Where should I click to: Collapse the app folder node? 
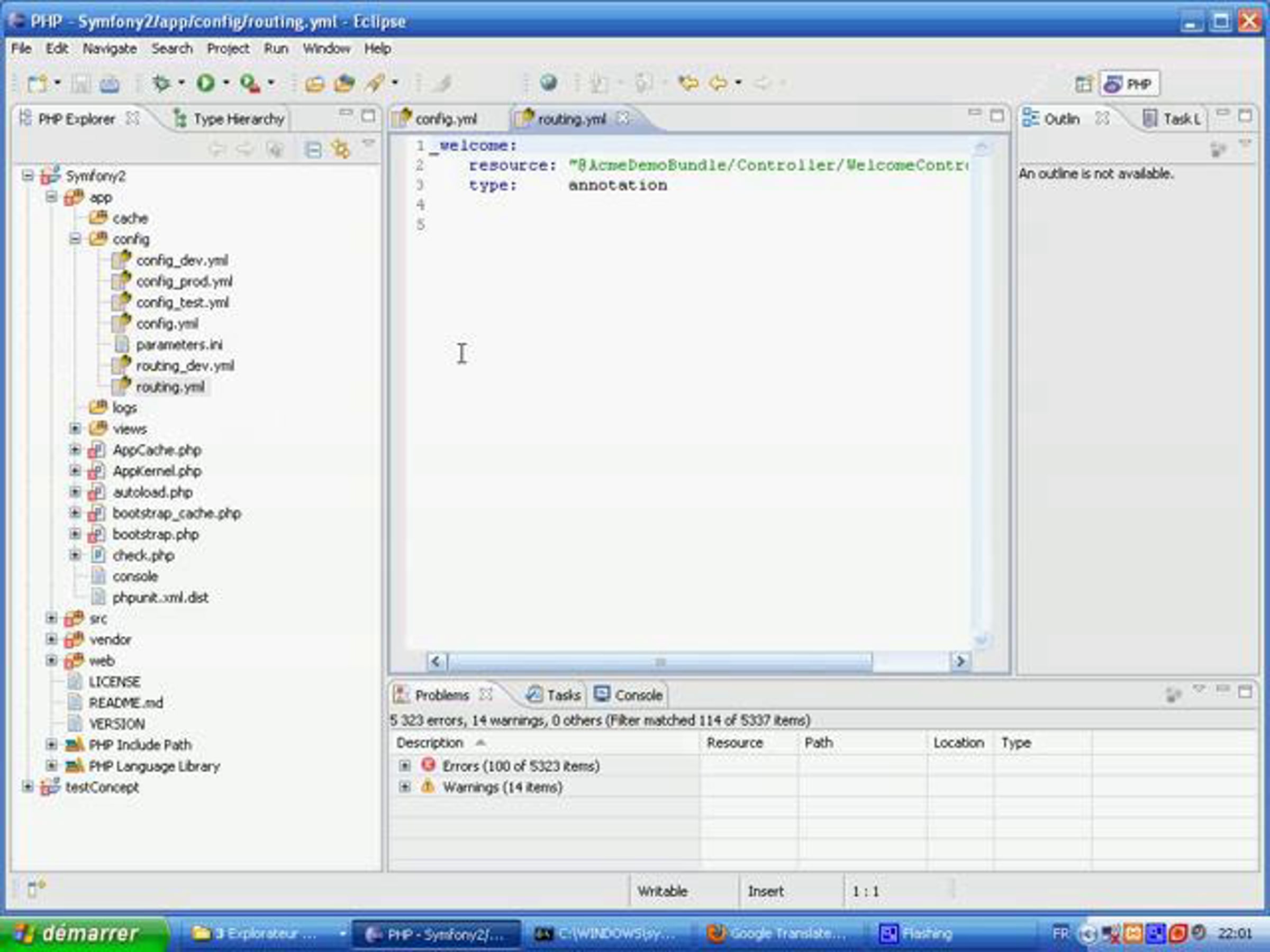click(x=52, y=197)
